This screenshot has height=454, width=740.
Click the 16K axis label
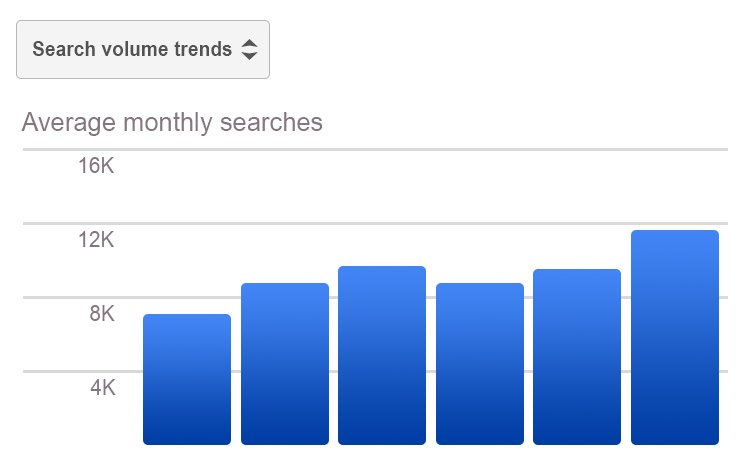coord(97,166)
